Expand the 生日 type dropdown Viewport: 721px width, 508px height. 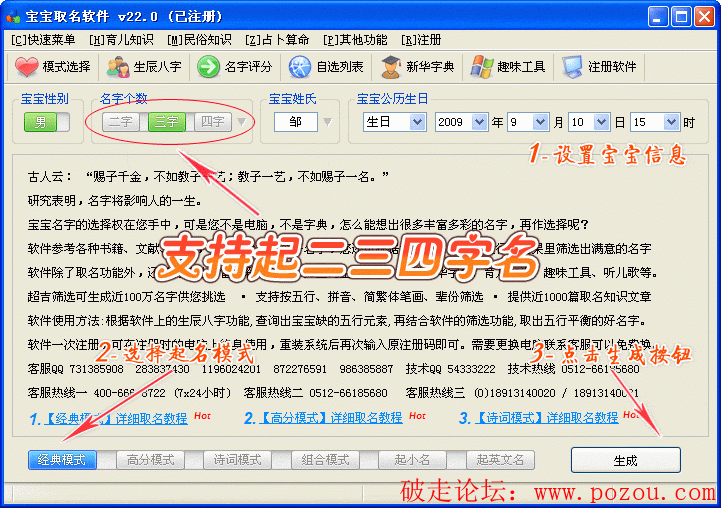tap(415, 122)
